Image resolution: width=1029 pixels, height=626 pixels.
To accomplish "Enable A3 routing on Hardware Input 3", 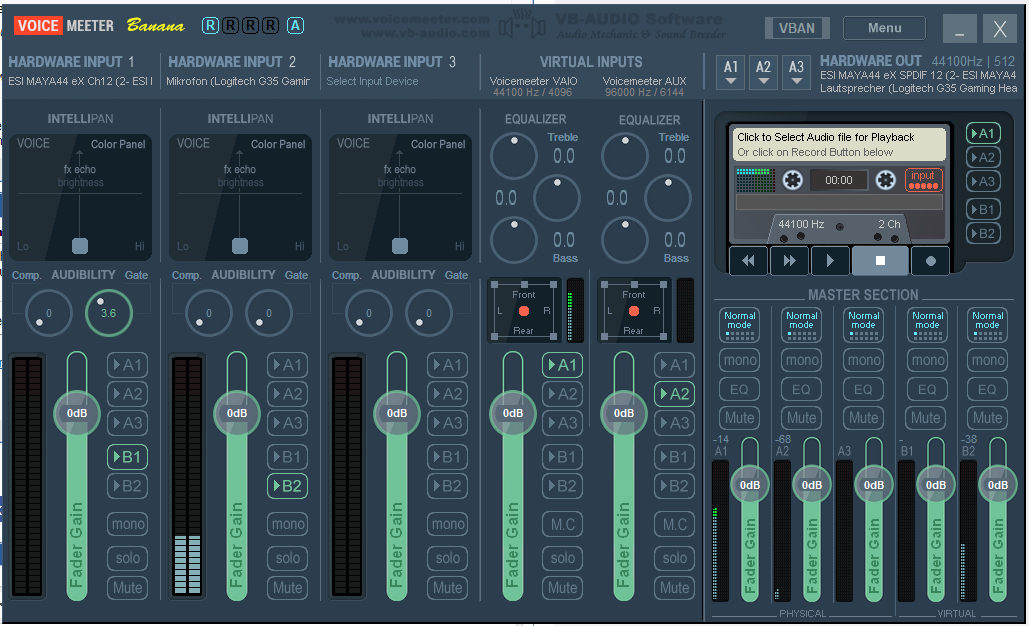I will (448, 423).
